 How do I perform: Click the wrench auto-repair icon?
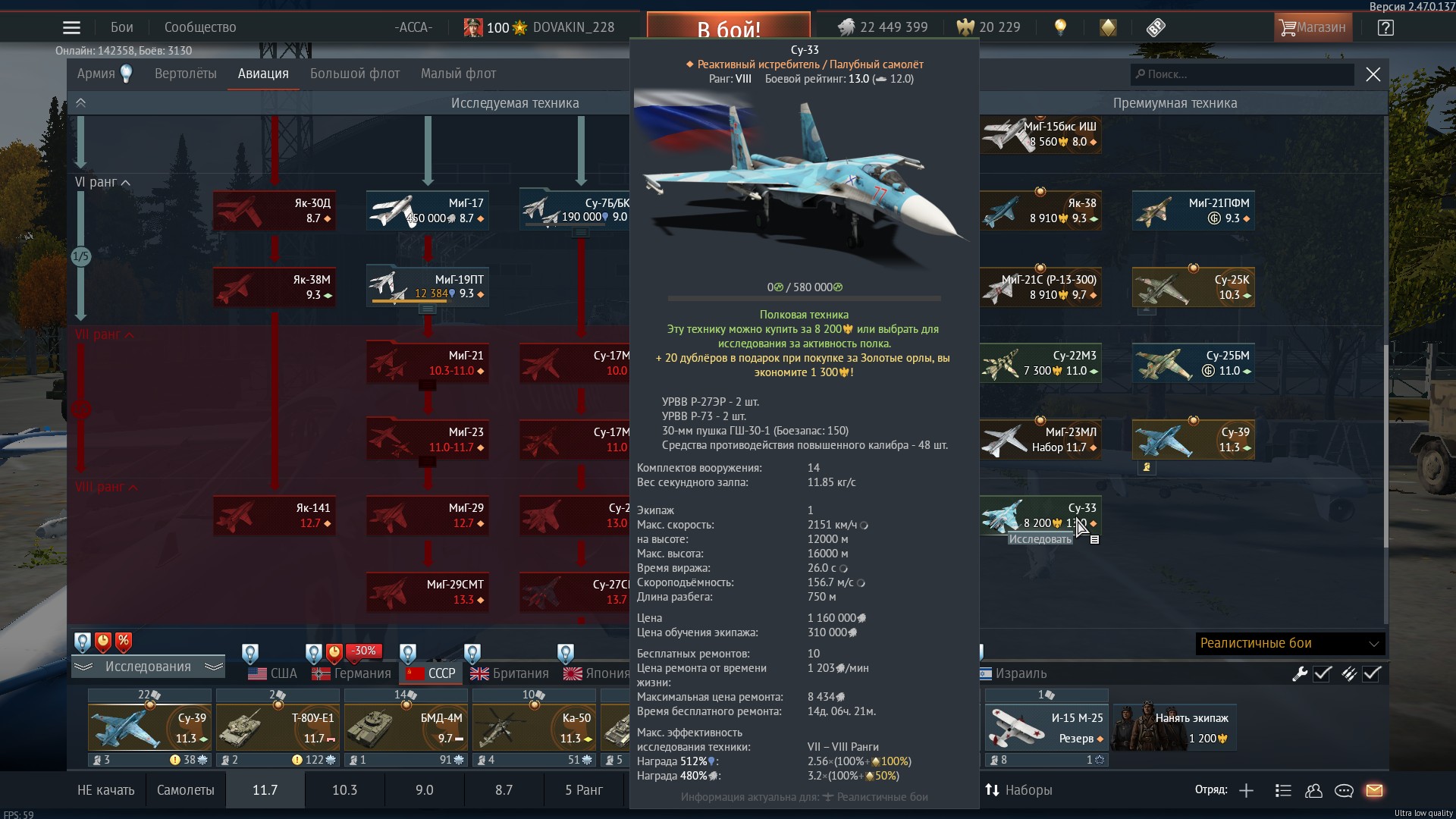point(1300,673)
